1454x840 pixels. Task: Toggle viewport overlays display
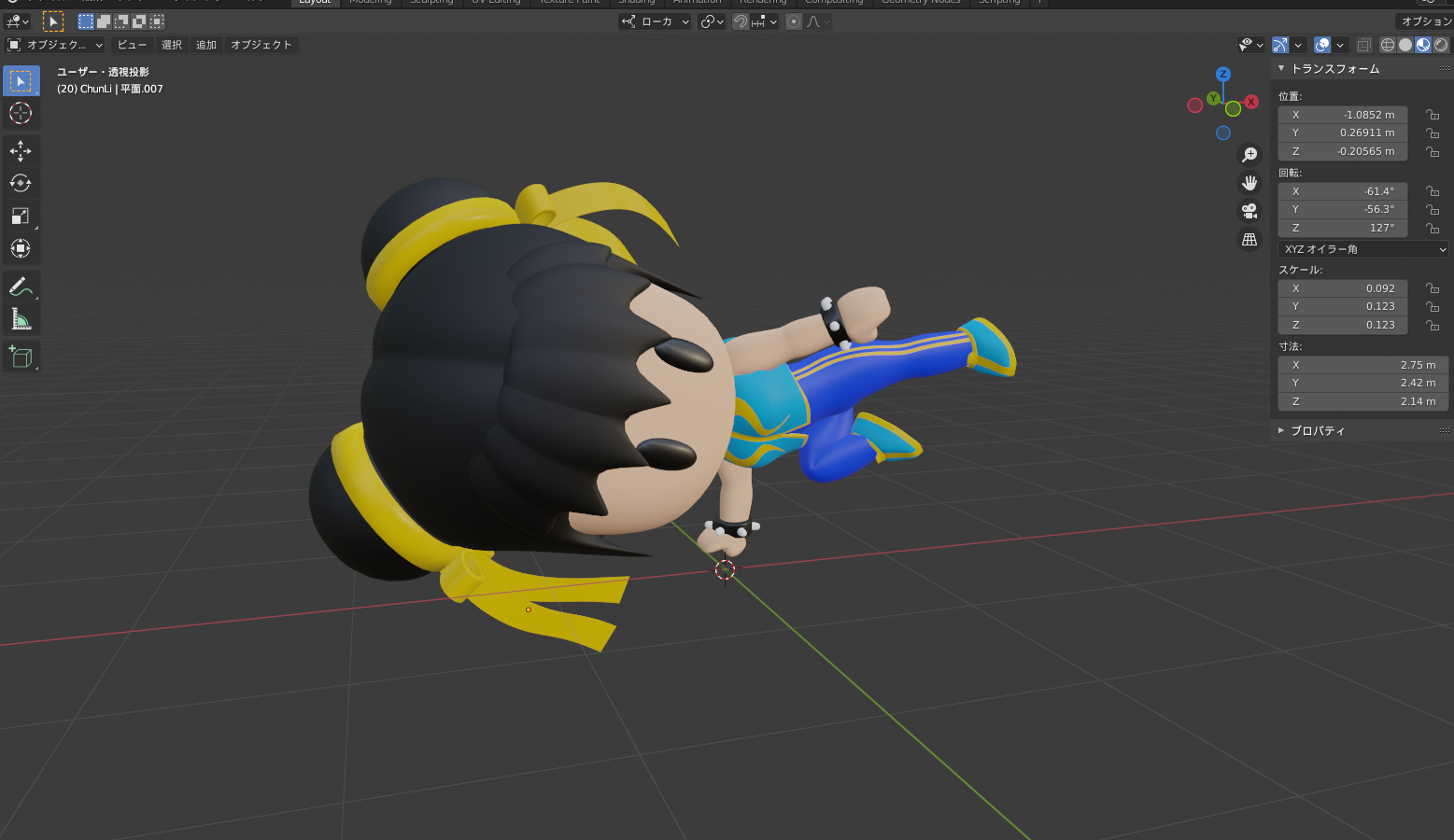1322,45
